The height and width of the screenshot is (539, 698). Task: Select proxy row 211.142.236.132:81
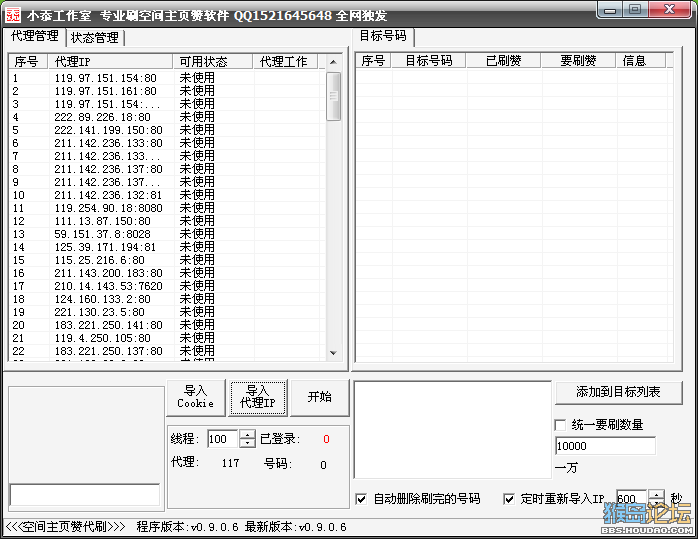[167, 195]
